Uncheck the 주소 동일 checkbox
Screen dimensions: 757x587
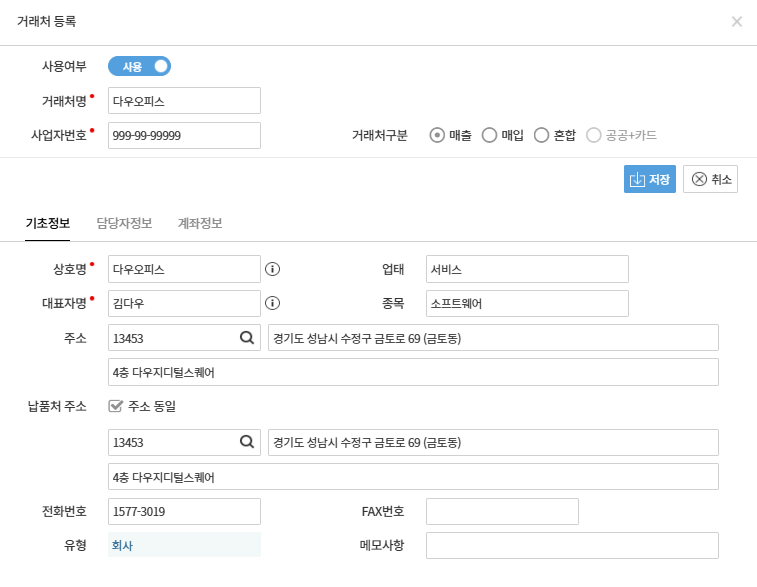coord(116,406)
